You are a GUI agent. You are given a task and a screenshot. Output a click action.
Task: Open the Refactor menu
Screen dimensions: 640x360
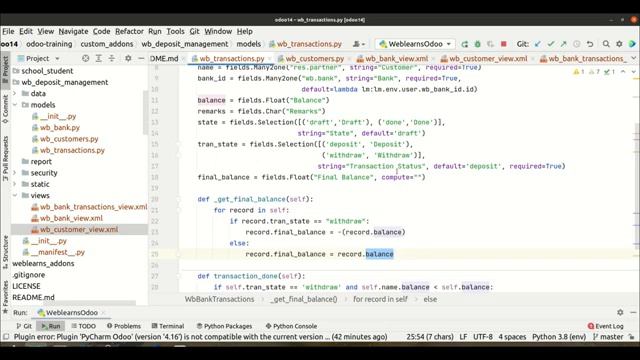129,31
